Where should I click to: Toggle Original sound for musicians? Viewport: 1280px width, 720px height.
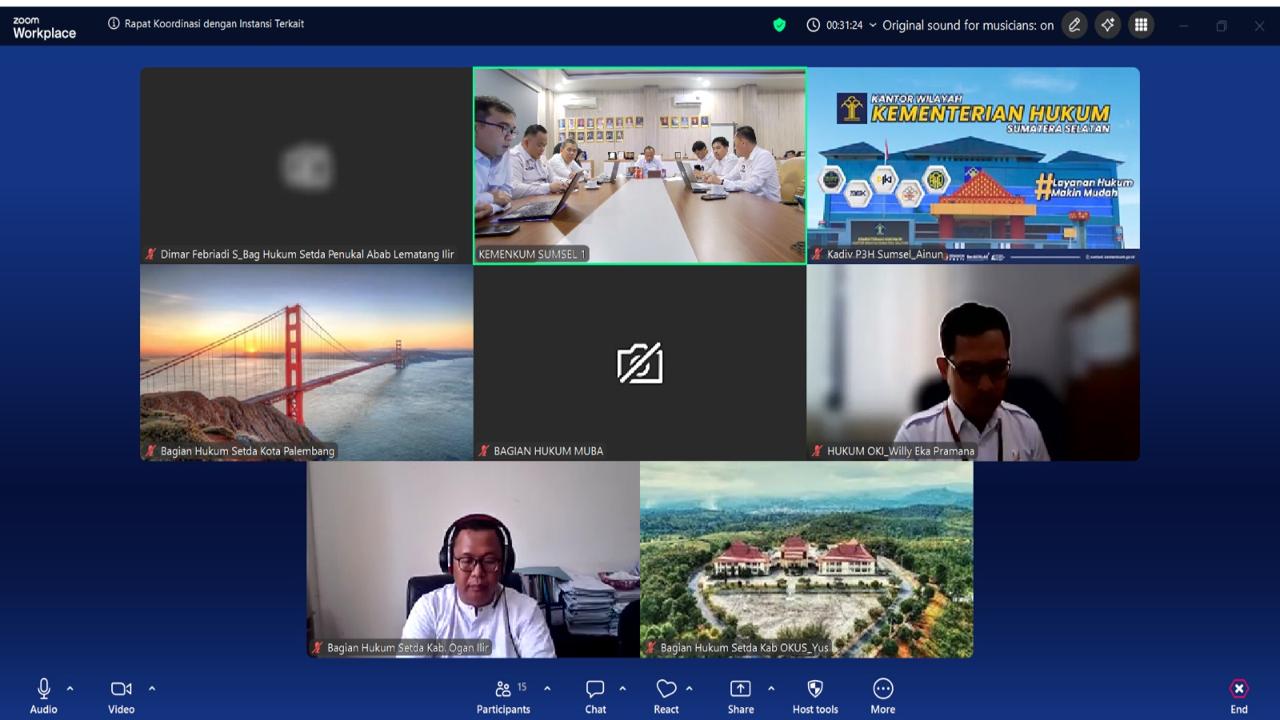pyautogui.click(x=968, y=25)
